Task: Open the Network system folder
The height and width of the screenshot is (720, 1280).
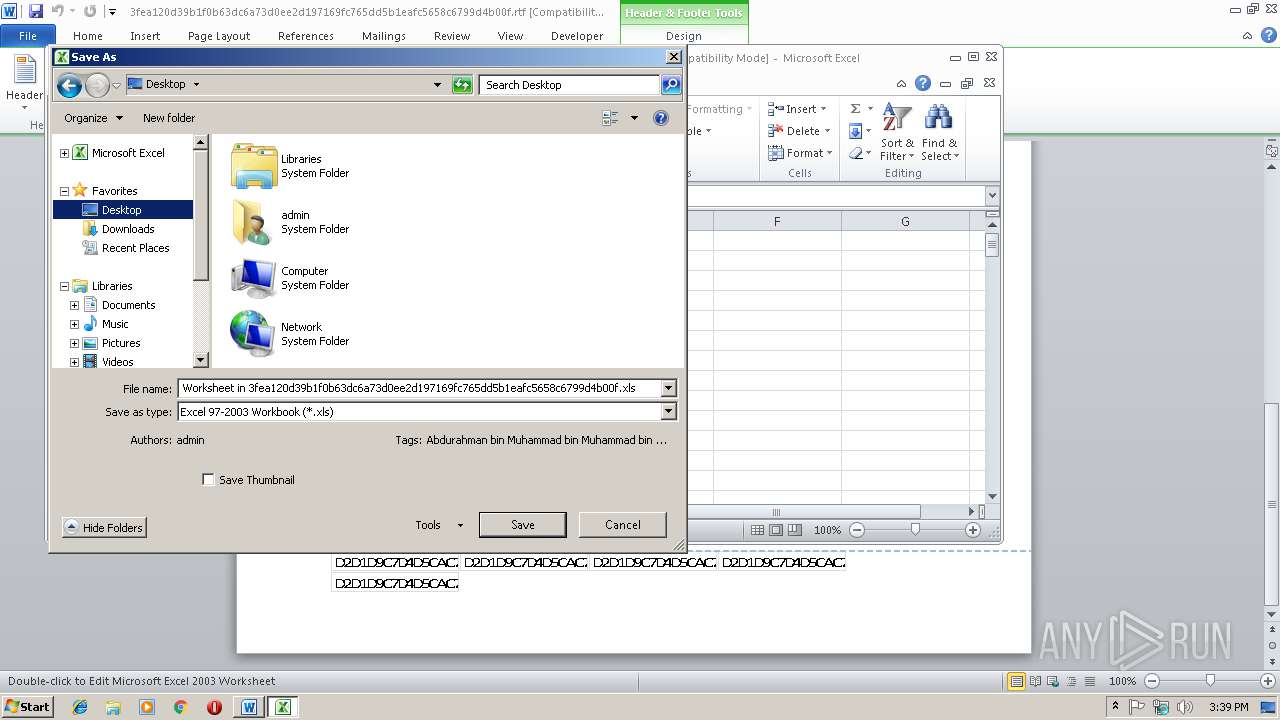Action: pyautogui.click(x=254, y=334)
